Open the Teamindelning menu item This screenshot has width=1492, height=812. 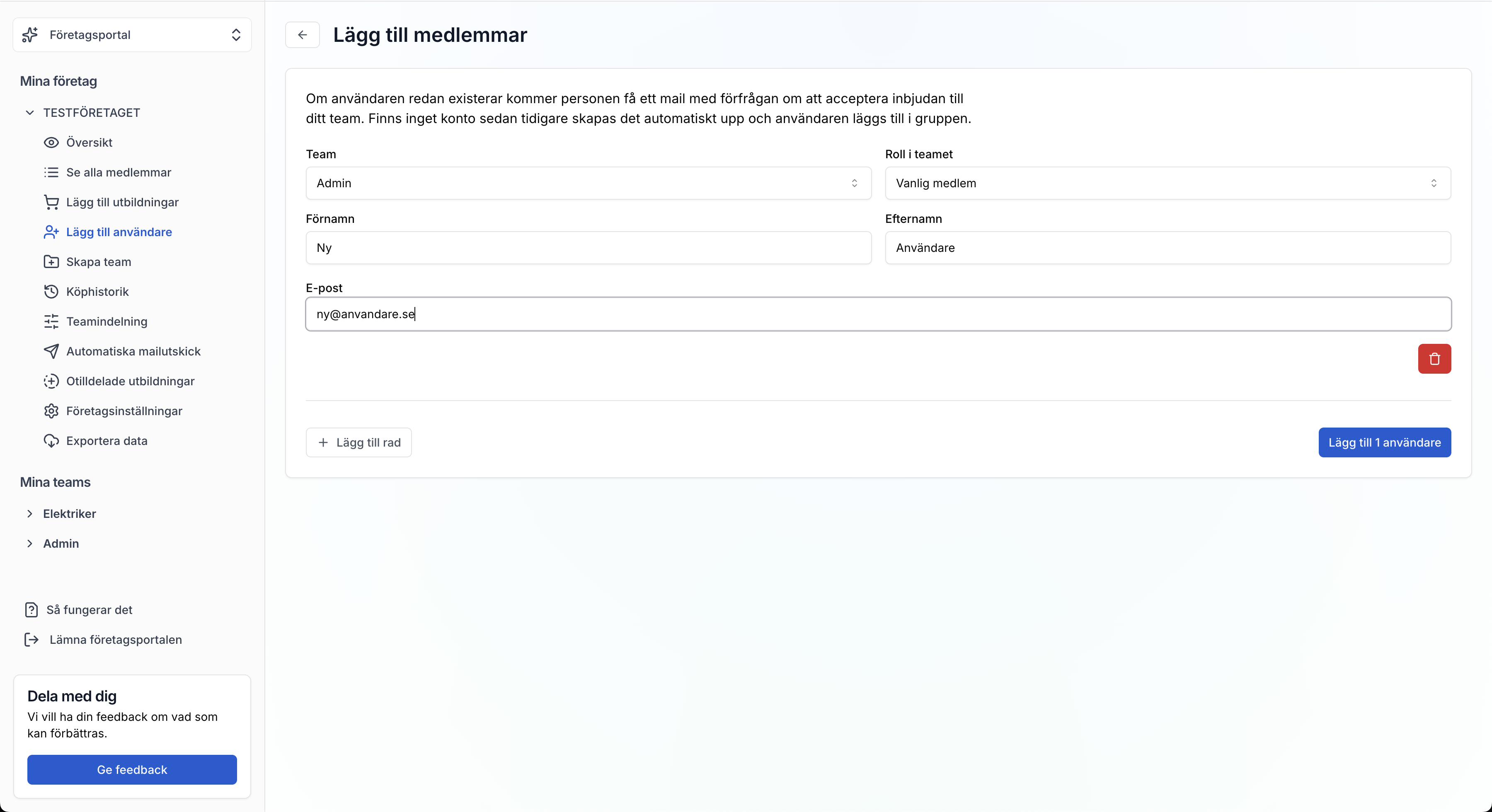(x=107, y=321)
